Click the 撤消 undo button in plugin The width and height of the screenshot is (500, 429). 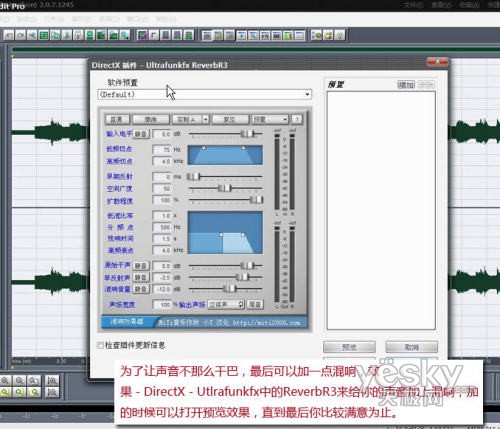[151, 119]
